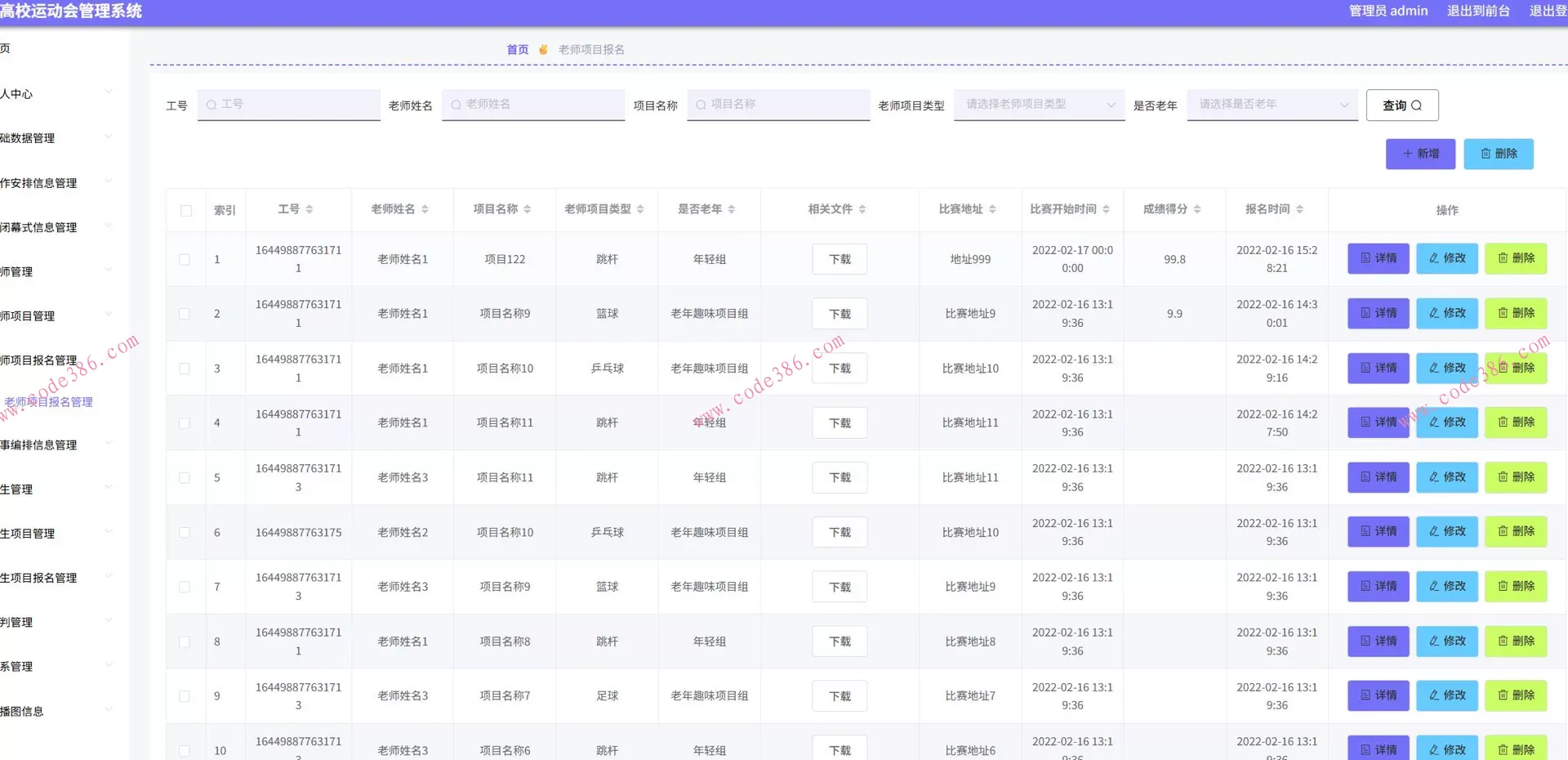Viewport: 1568px width, 760px height.
Task: Select the checkbox for row 5
Action: pos(185,478)
